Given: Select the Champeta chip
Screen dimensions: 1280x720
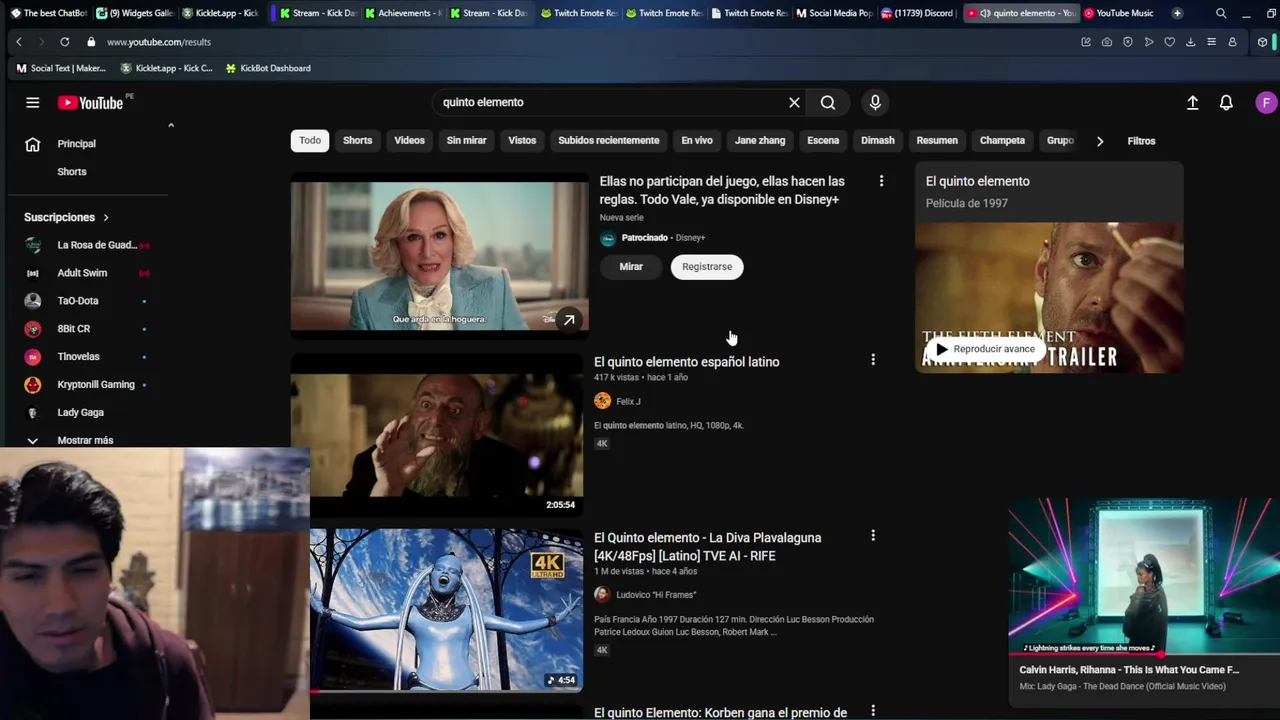Looking at the screenshot, I should pos(1002,141).
